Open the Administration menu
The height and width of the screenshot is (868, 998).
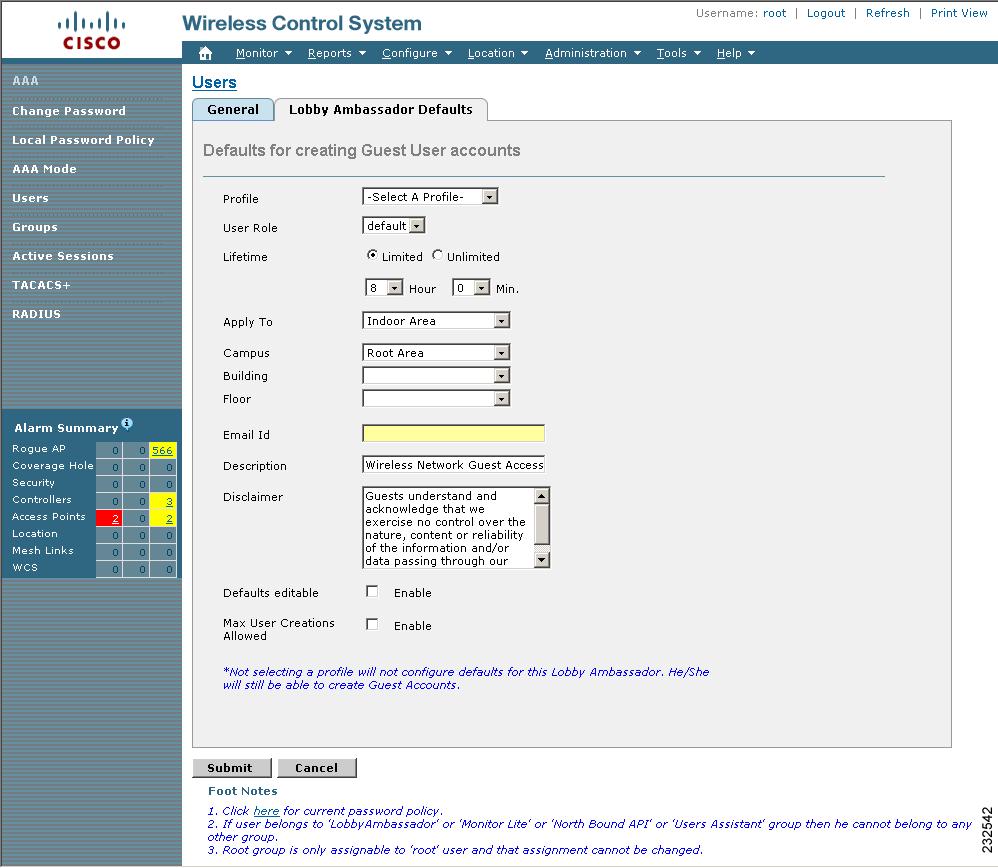(593, 53)
